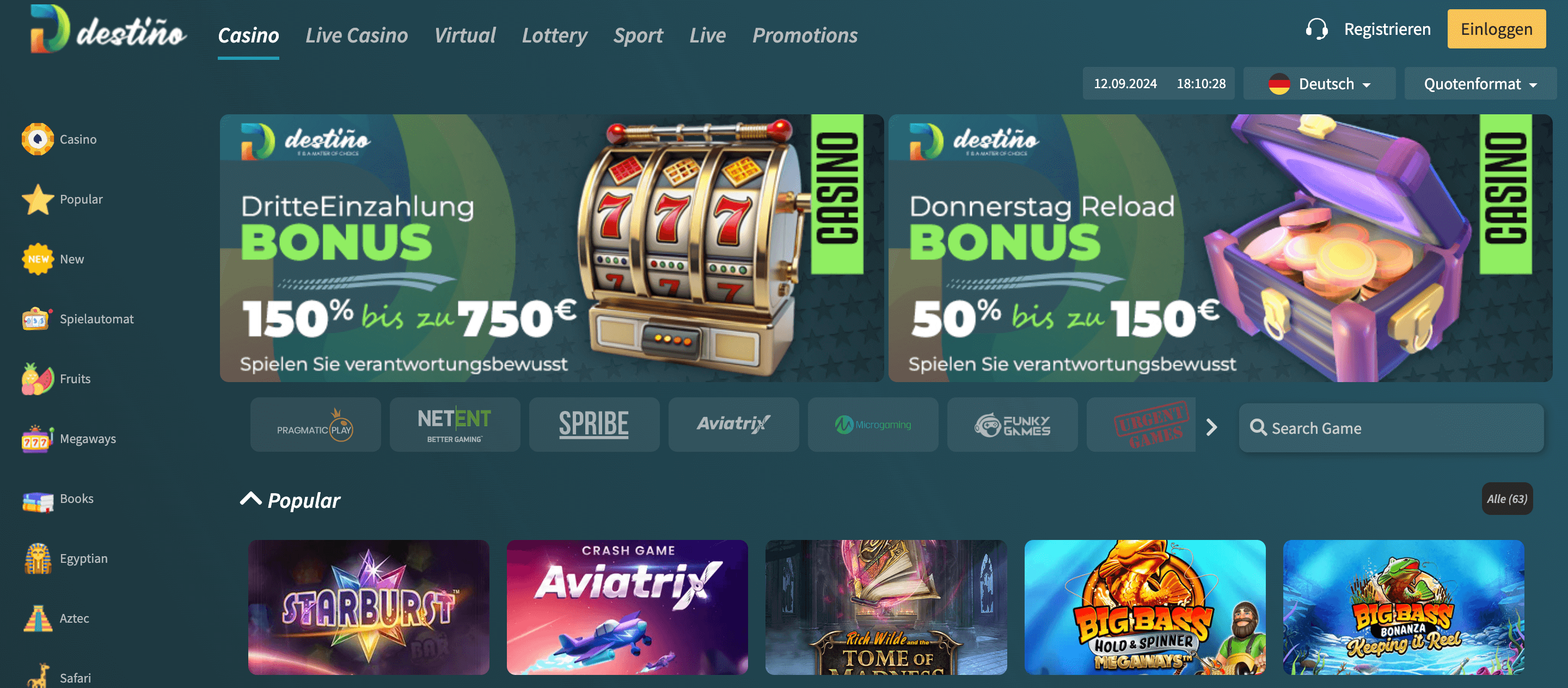This screenshot has width=1568, height=688.
Task: Click the destiño logo in header
Action: pyautogui.click(x=108, y=29)
